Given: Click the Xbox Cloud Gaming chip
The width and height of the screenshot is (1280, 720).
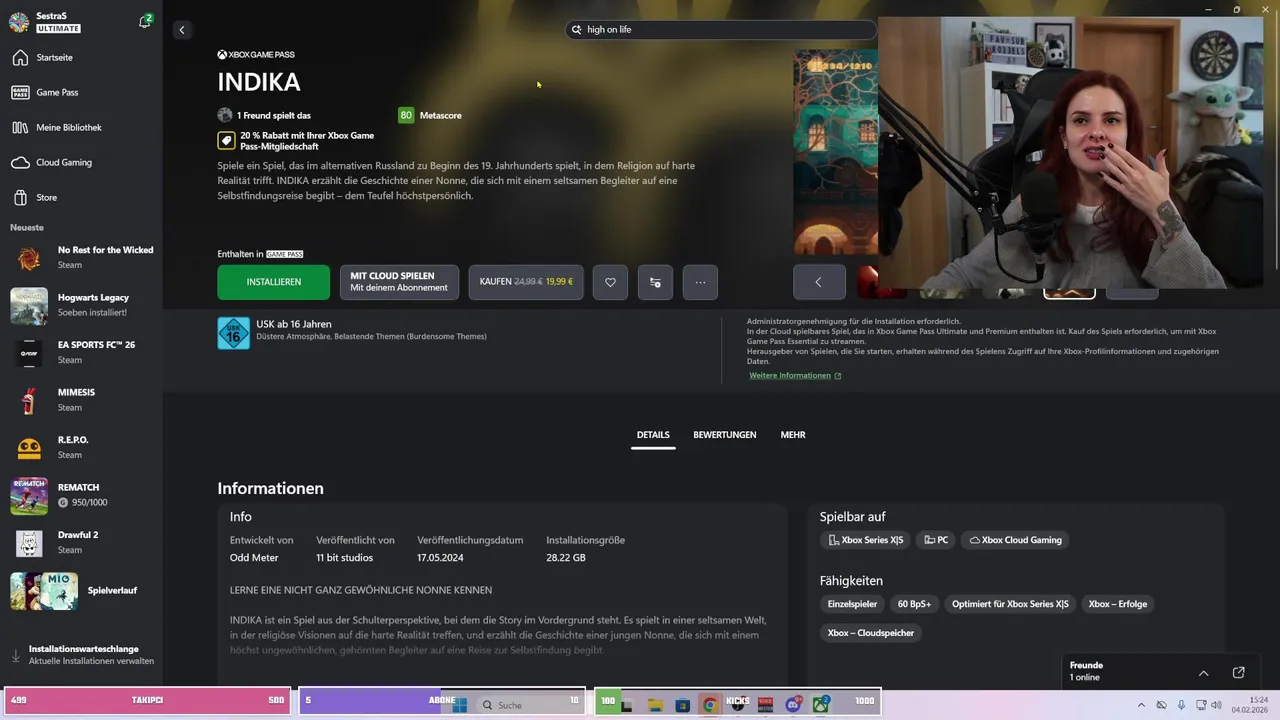Looking at the screenshot, I should point(1016,540).
